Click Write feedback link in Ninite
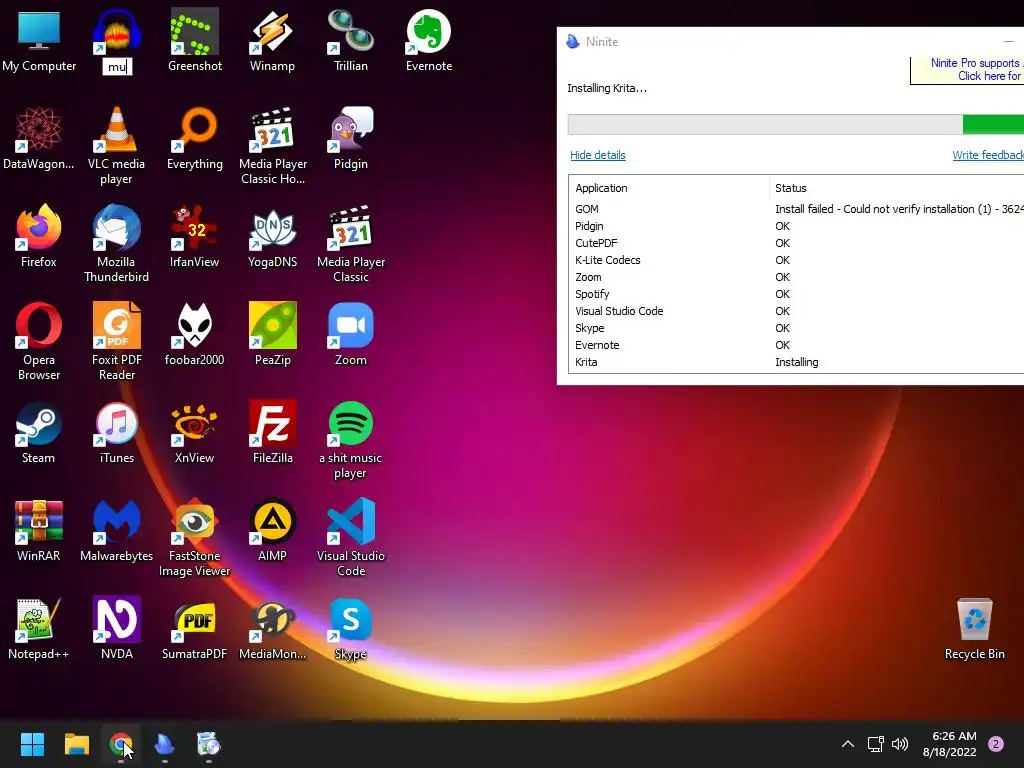 (987, 155)
